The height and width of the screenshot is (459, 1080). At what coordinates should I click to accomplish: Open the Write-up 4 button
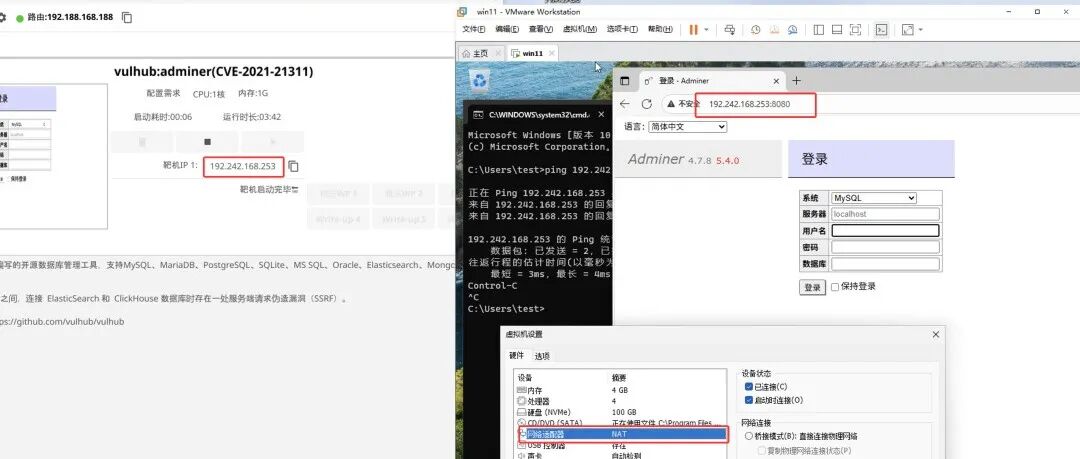coord(338,219)
